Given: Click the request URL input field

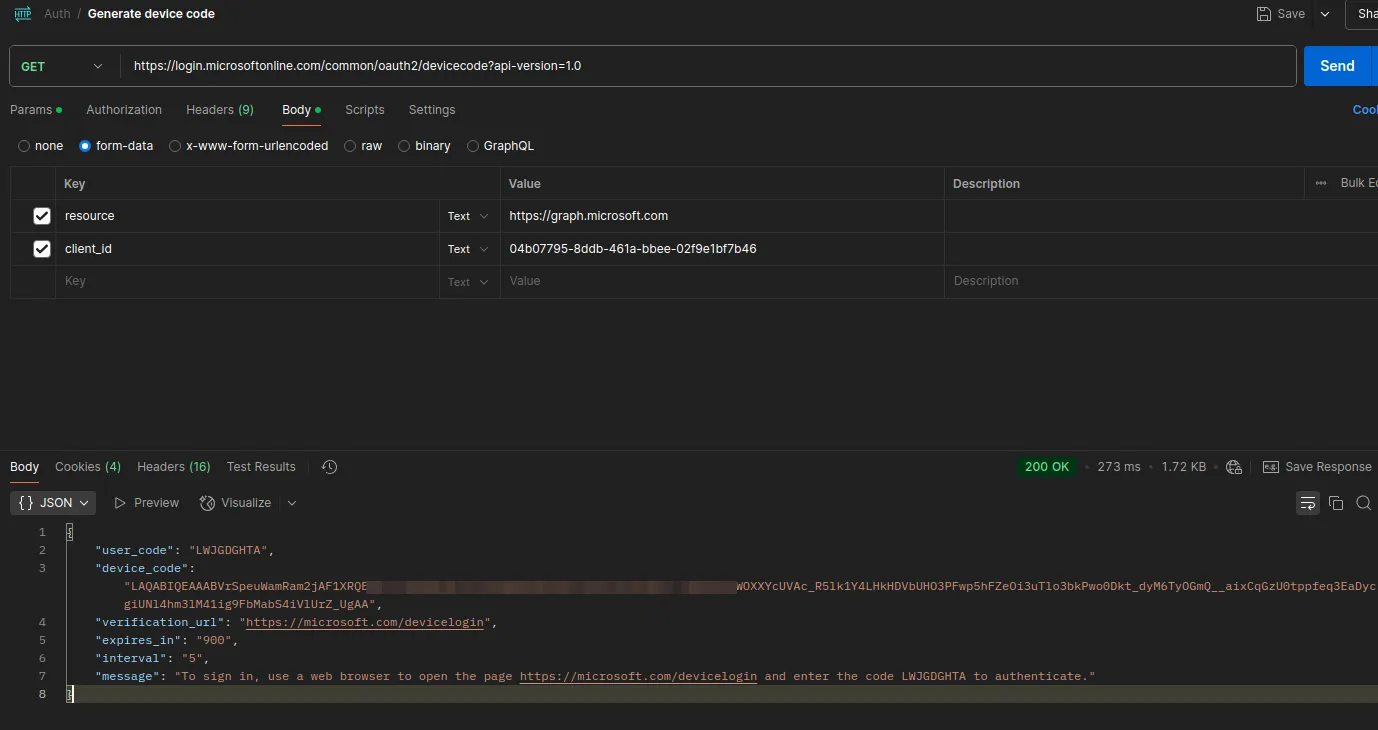Looking at the screenshot, I should click(709, 66).
